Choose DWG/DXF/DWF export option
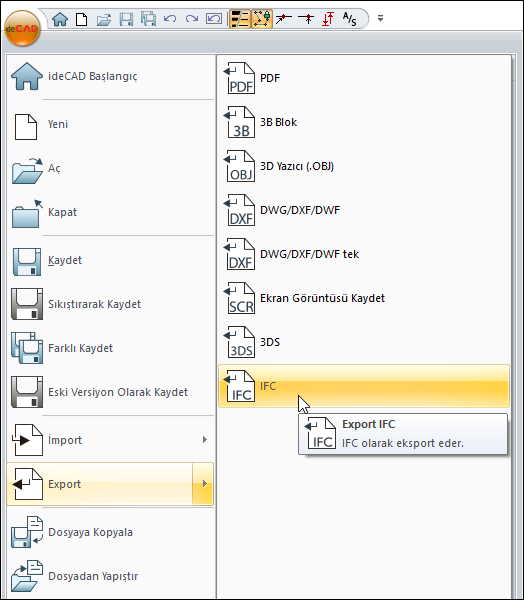This screenshot has height=600, width=524. pyautogui.click(x=364, y=210)
